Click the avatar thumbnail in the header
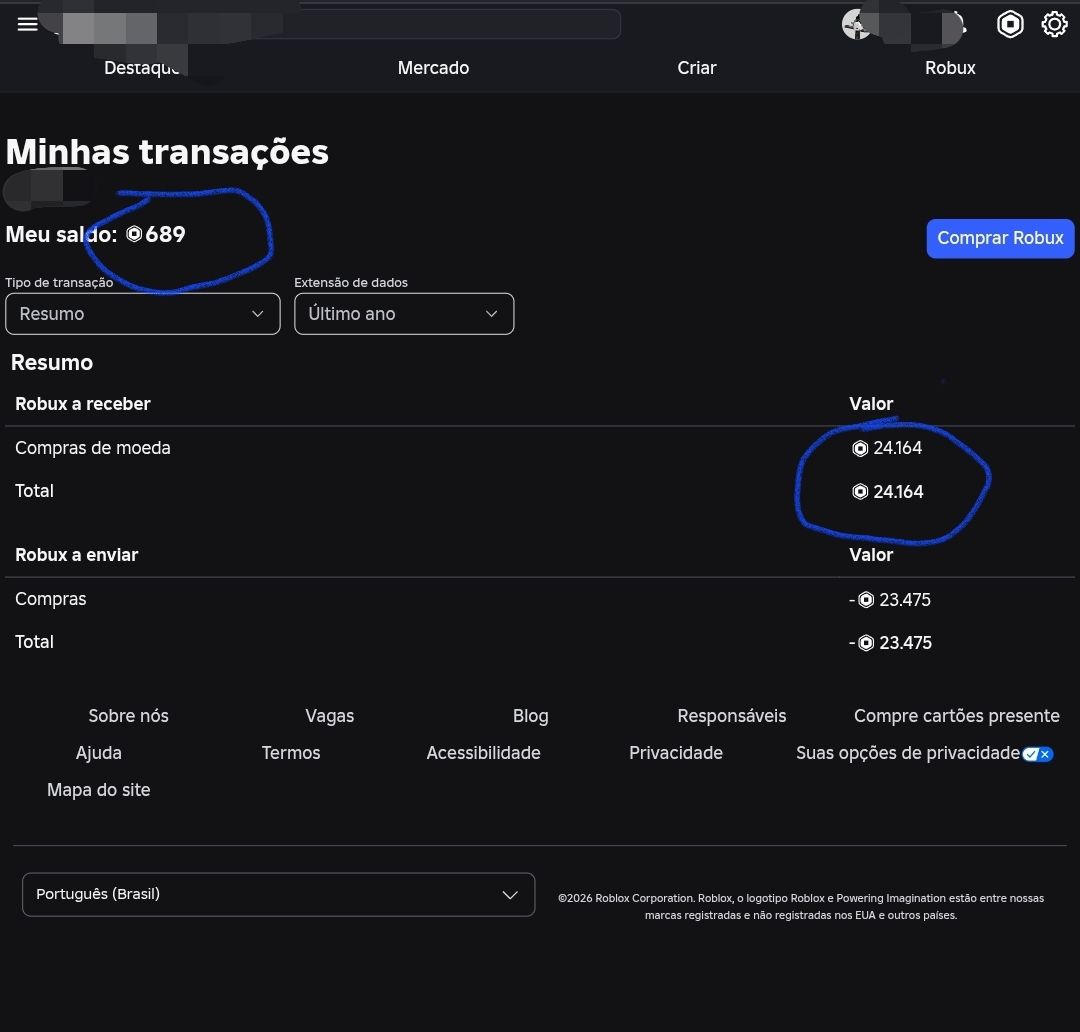Viewport: 1080px width, 1032px height. coord(856,25)
